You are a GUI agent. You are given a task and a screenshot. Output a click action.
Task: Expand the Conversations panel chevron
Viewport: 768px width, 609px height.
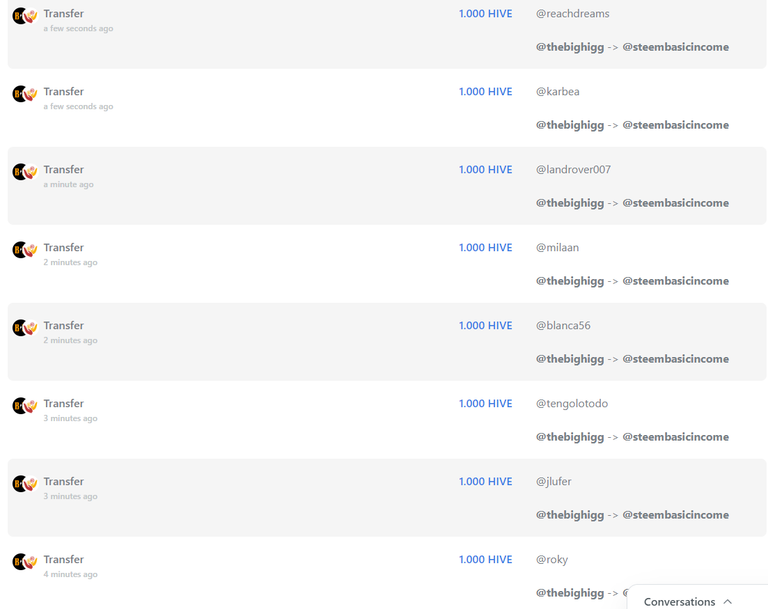point(728,602)
